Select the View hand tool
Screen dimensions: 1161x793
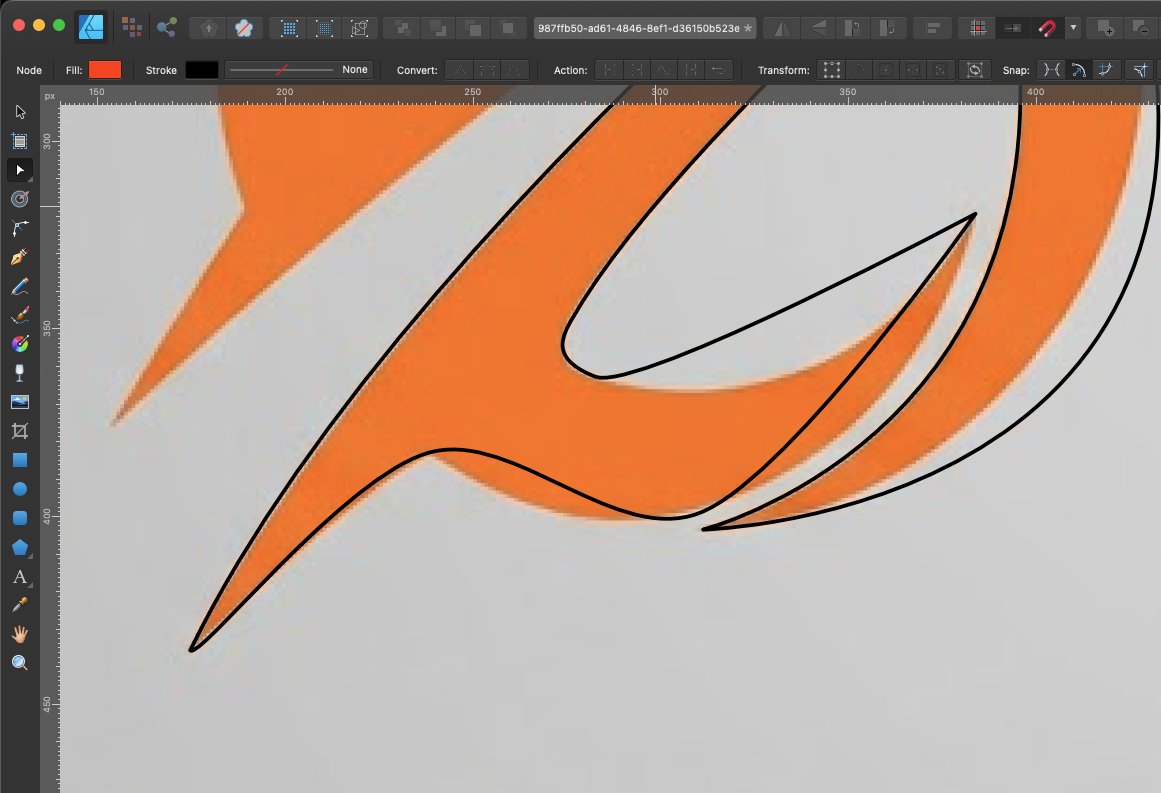[20, 634]
